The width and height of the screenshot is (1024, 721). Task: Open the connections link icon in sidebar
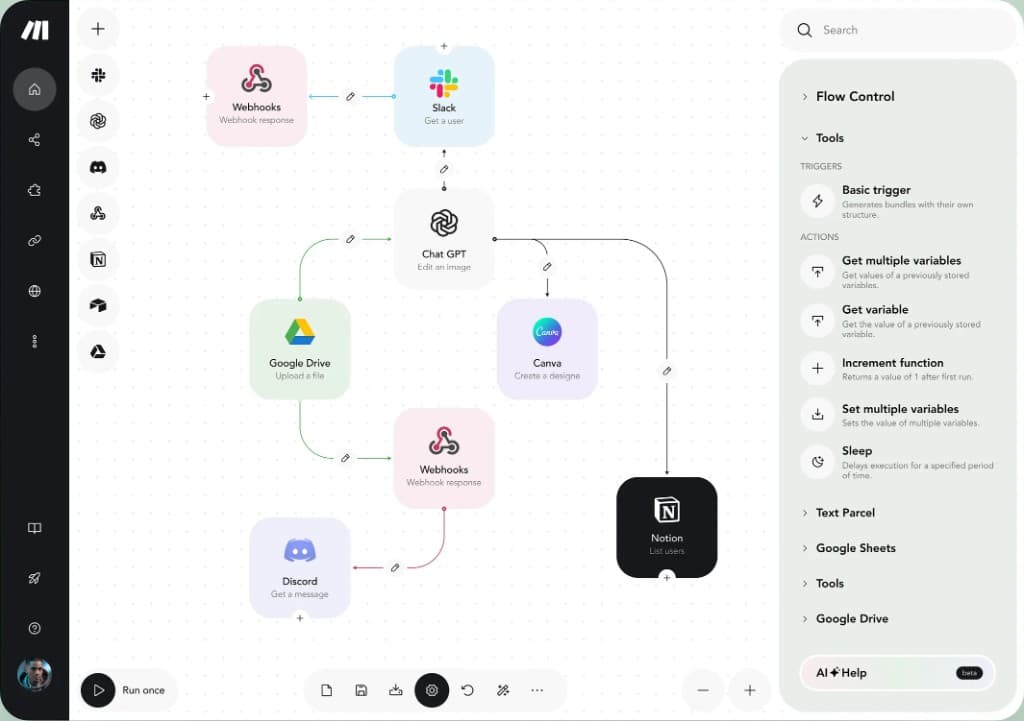pos(35,240)
